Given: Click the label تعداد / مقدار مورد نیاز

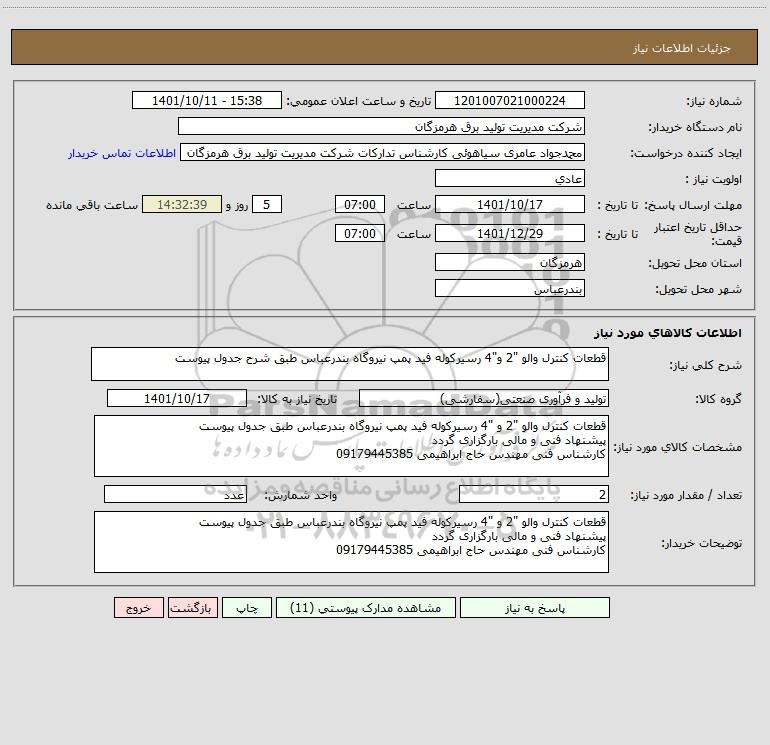Looking at the screenshot, I should (x=686, y=495).
